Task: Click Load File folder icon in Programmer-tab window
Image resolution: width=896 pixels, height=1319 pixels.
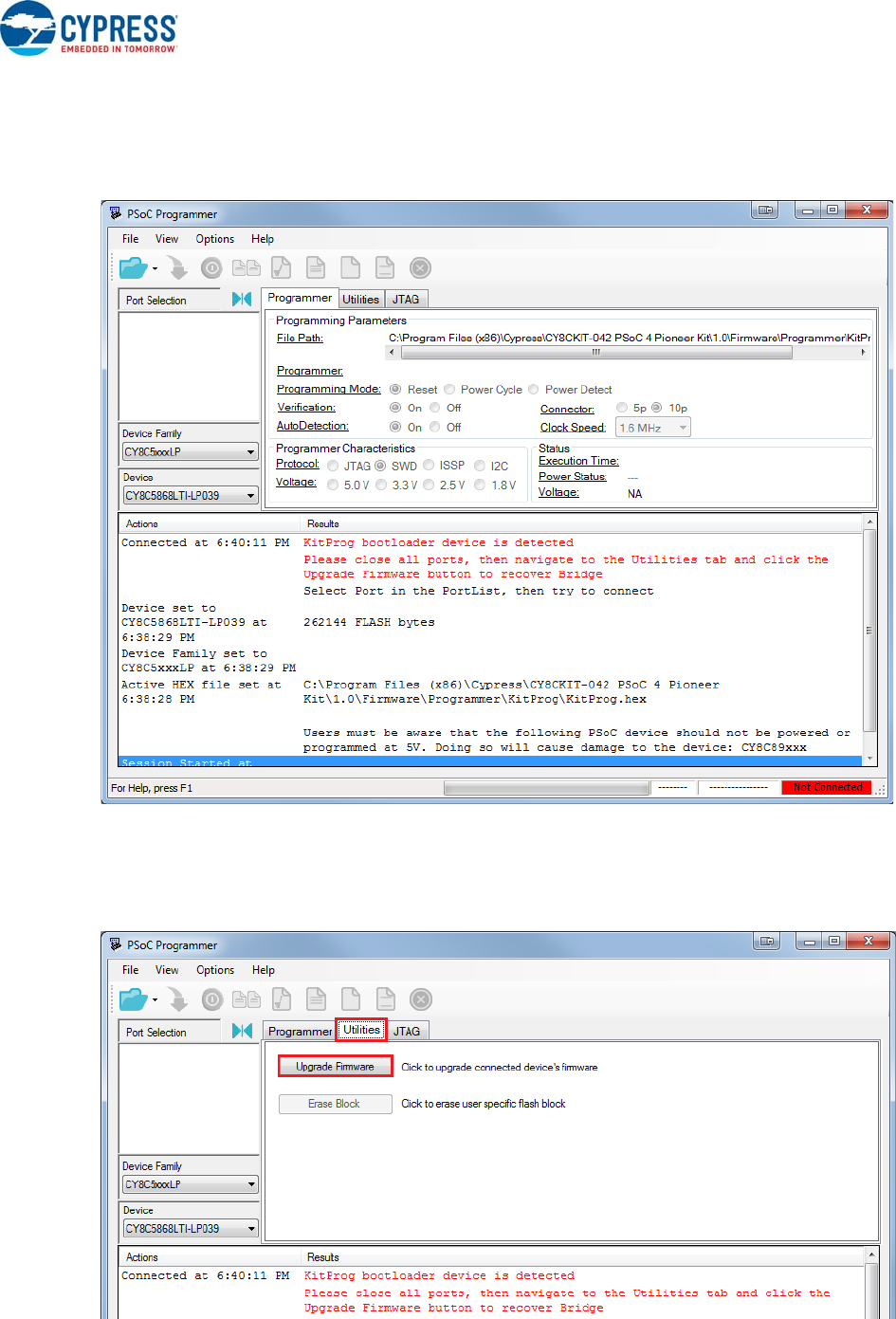Action: click(133, 268)
